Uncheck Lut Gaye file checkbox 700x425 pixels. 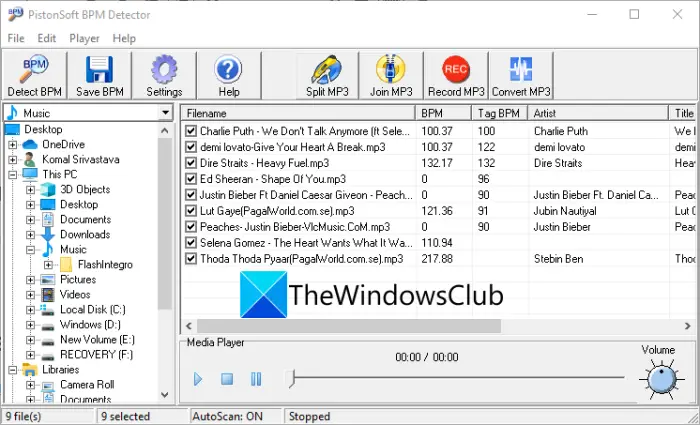191,211
